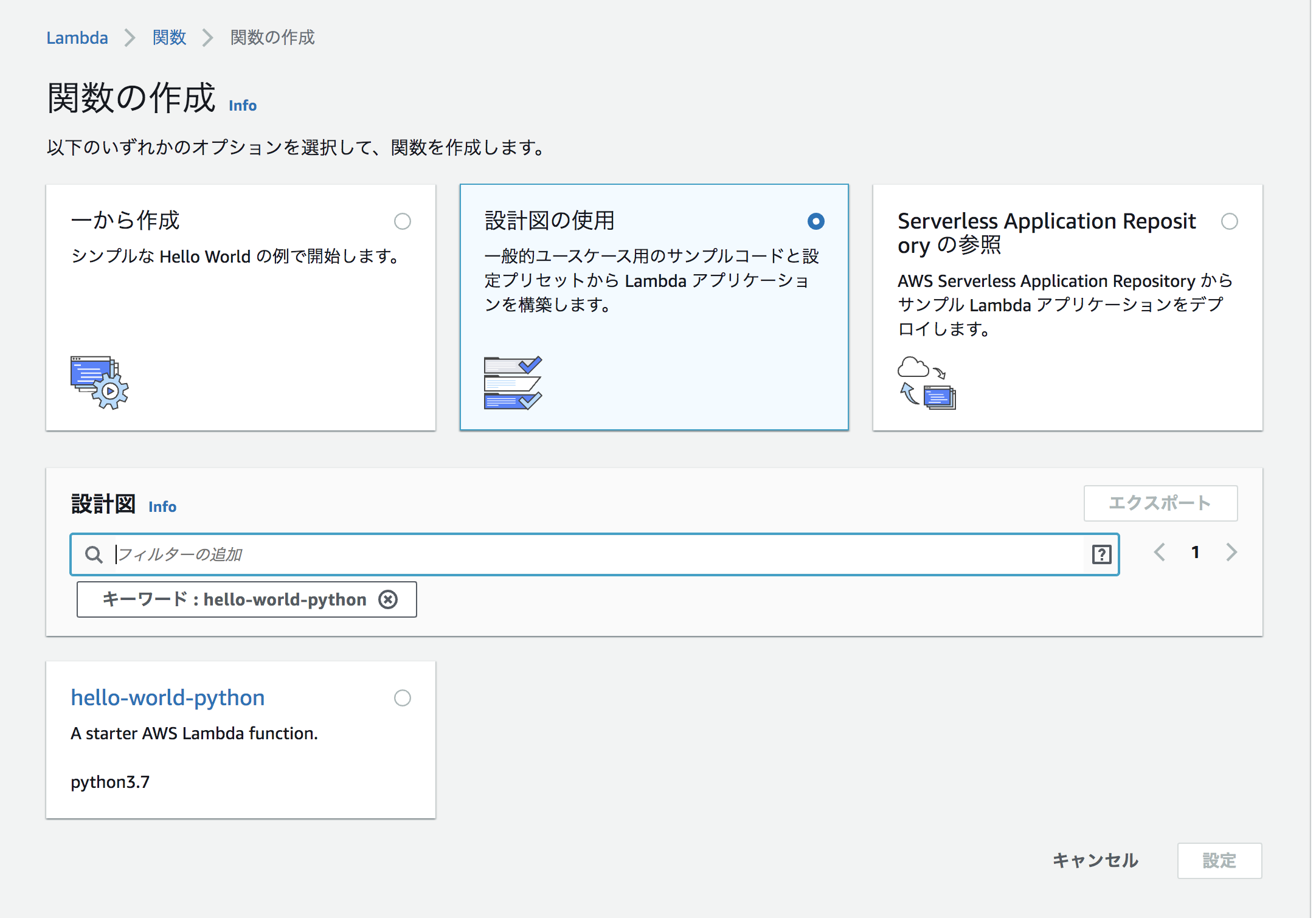The height and width of the screenshot is (918, 1316).
Task: Open the filter help question icon
Action: (x=1101, y=554)
